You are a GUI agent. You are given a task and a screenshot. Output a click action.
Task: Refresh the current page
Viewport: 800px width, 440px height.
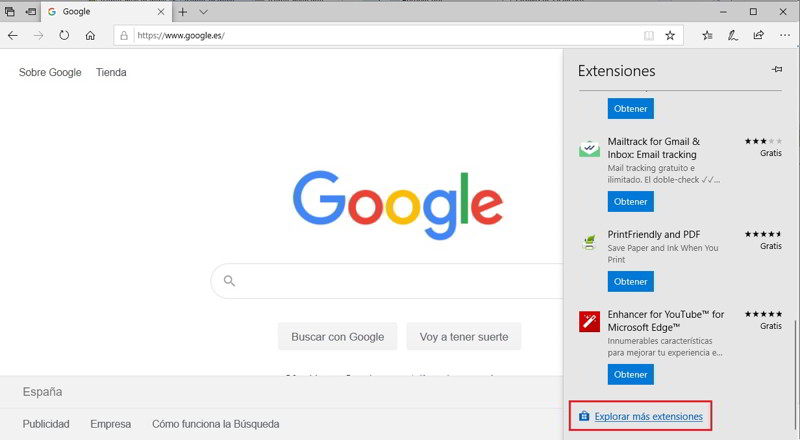(64, 35)
